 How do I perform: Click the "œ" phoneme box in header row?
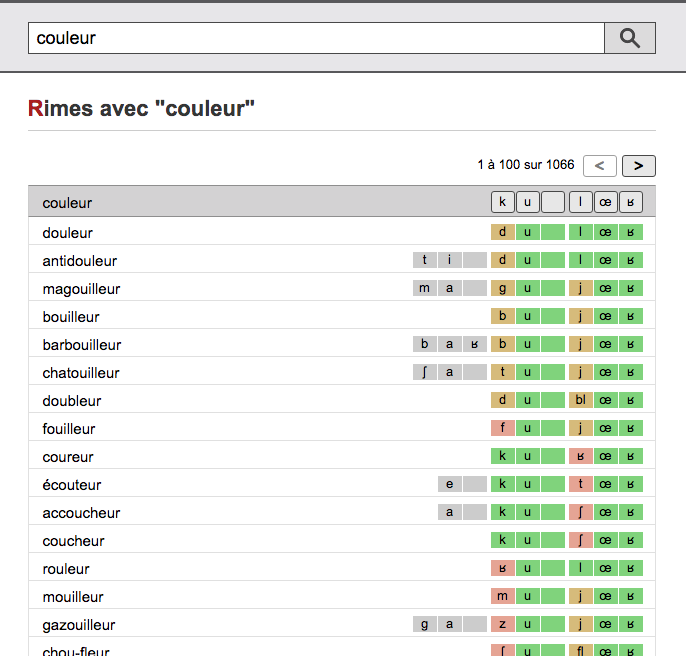coord(606,202)
